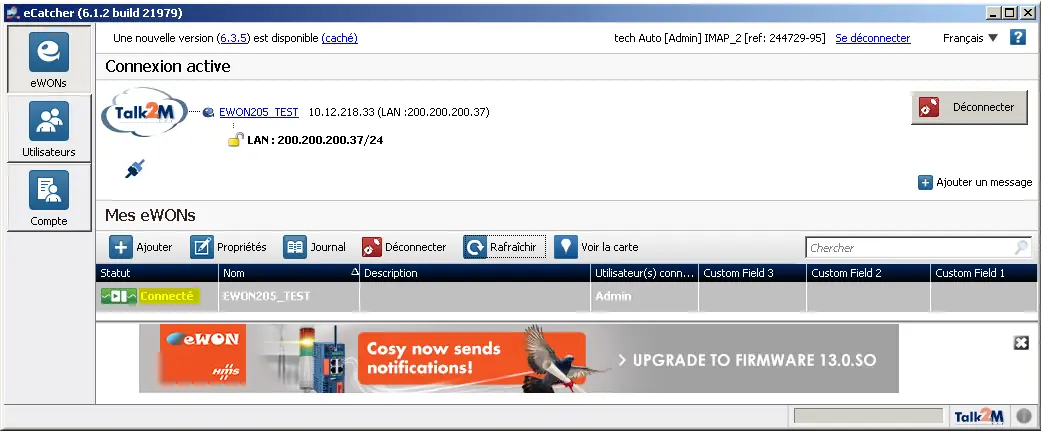Click the blue plug connection icon
The height and width of the screenshot is (431, 1041).
(x=135, y=168)
